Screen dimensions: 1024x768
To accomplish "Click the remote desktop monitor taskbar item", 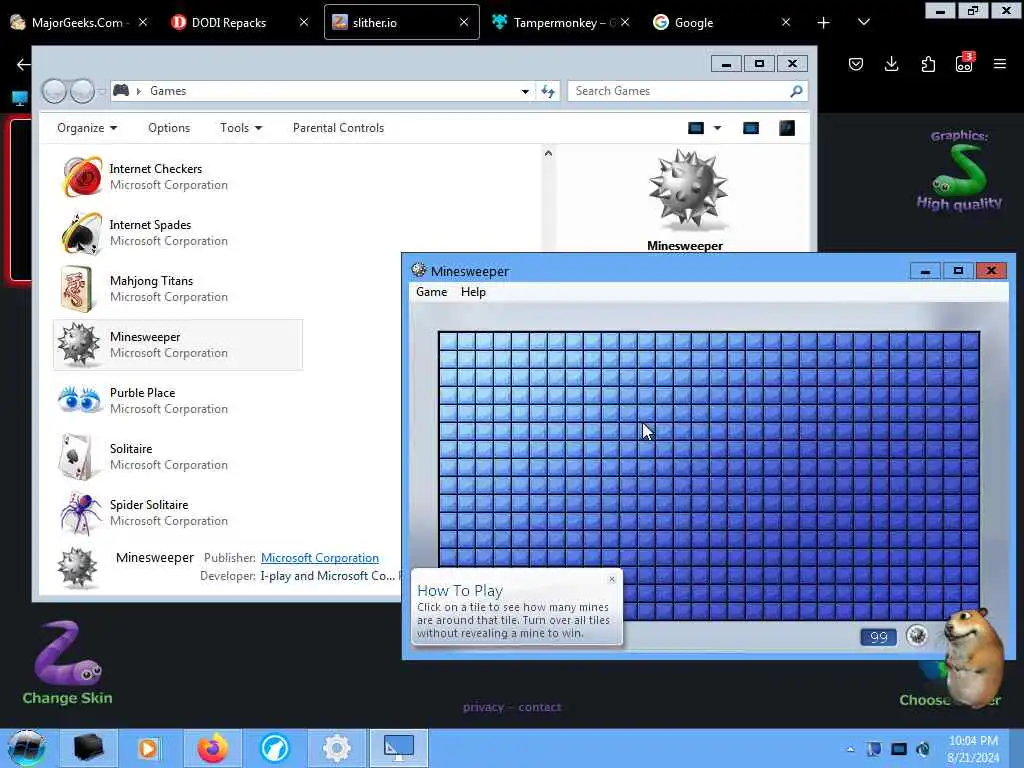I will (399, 748).
